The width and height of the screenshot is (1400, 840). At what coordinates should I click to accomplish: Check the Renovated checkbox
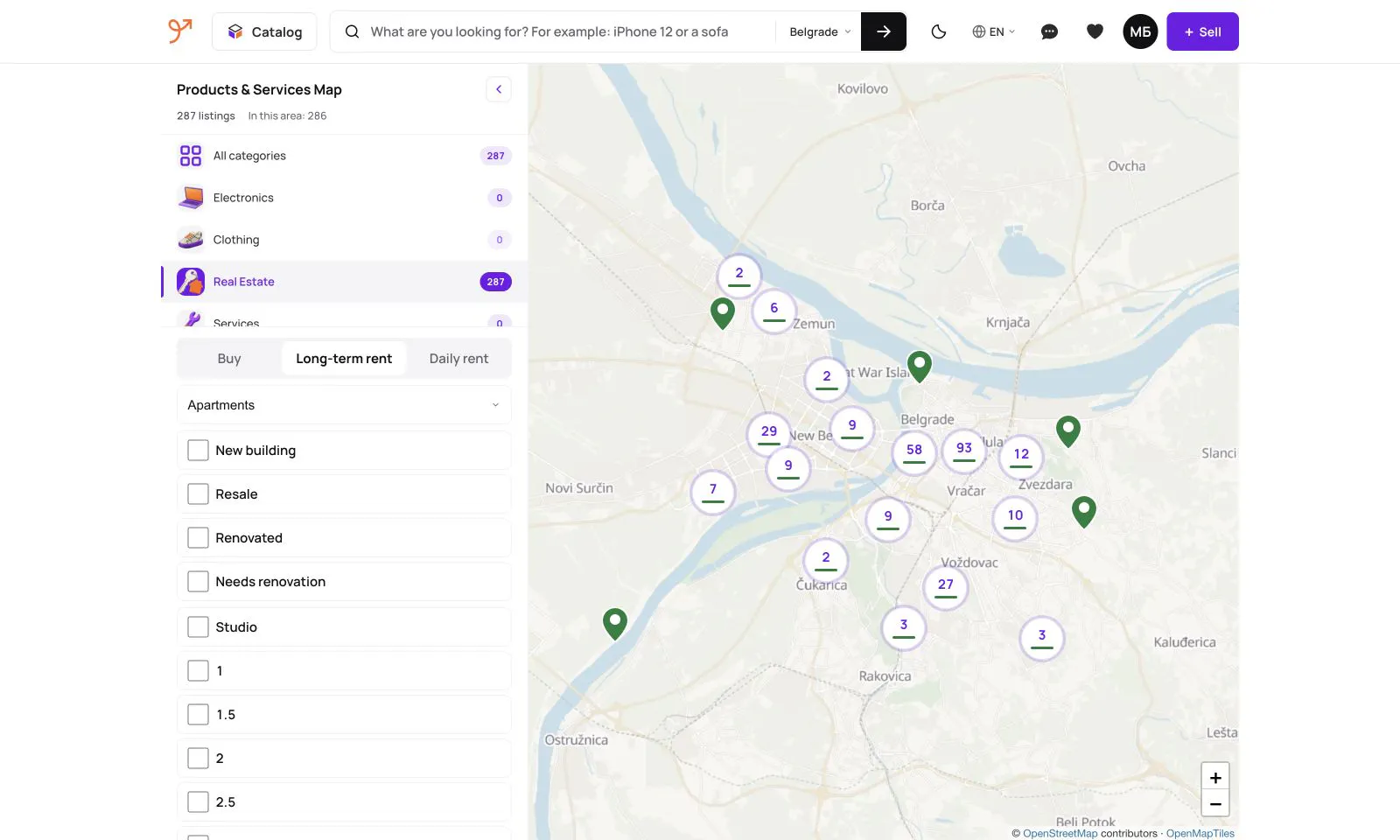click(x=199, y=538)
